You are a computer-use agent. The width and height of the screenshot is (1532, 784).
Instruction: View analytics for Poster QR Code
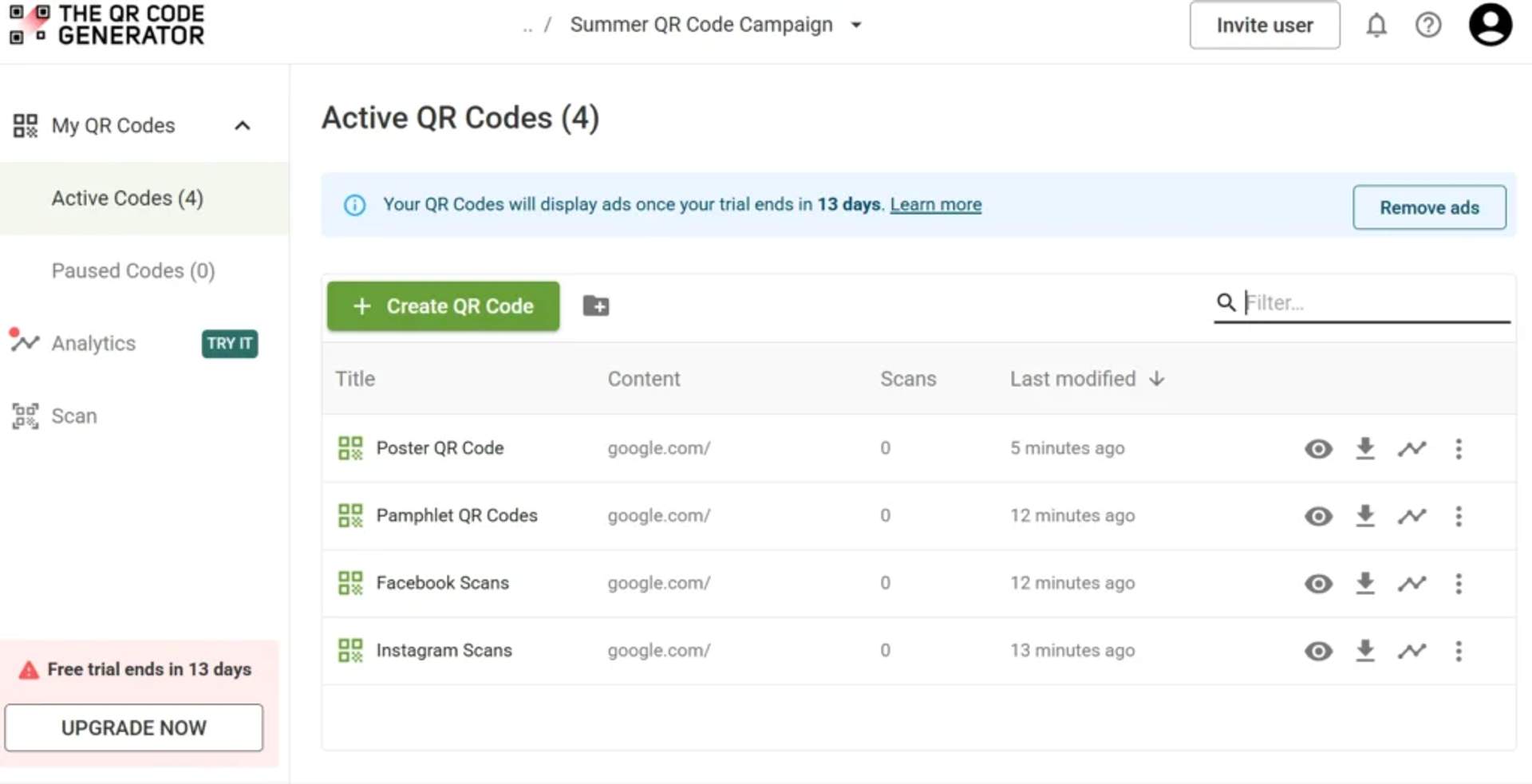point(1412,449)
